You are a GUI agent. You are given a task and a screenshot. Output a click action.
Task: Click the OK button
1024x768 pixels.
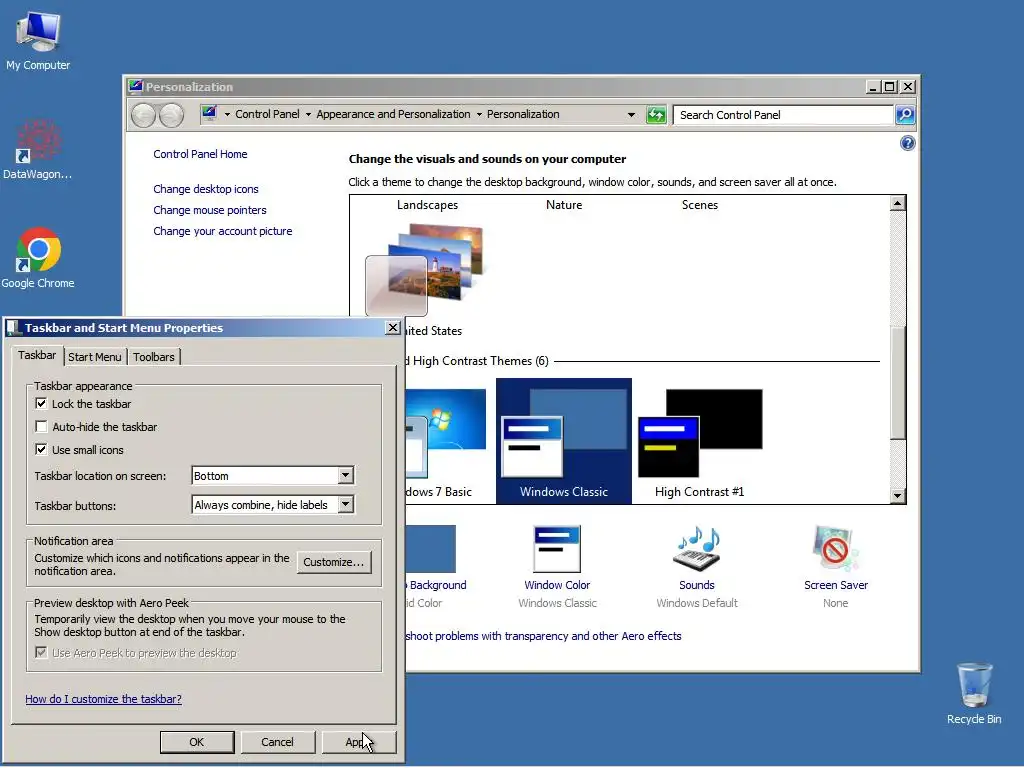pyautogui.click(x=197, y=742)
